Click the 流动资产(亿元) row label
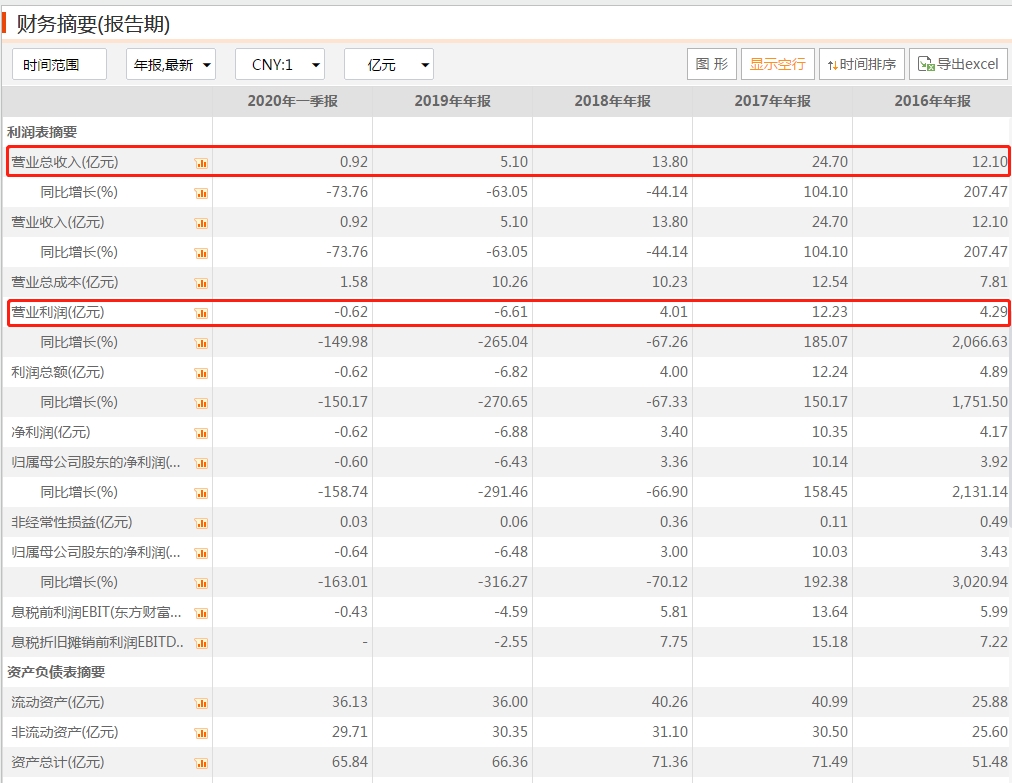This screenshot has height=783, width=1012. click(57, 702)
